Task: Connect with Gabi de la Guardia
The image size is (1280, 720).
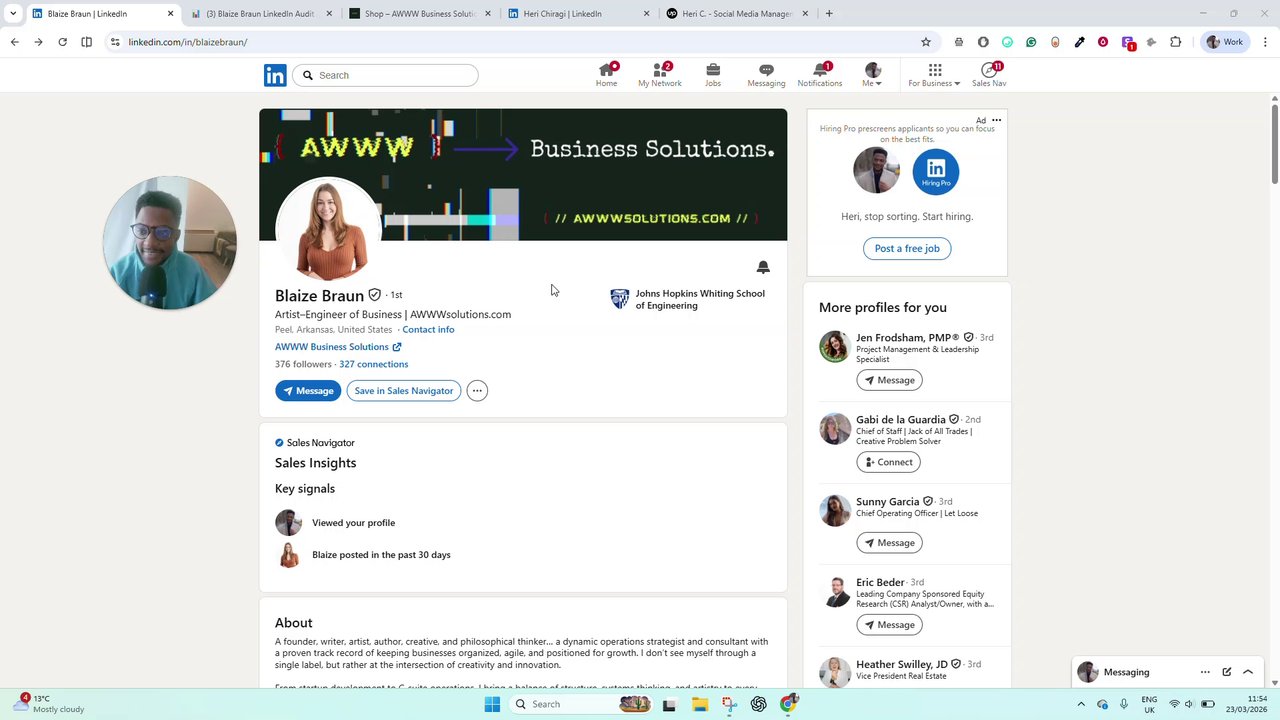Action: pyautogui.click(x=888, y=462)
